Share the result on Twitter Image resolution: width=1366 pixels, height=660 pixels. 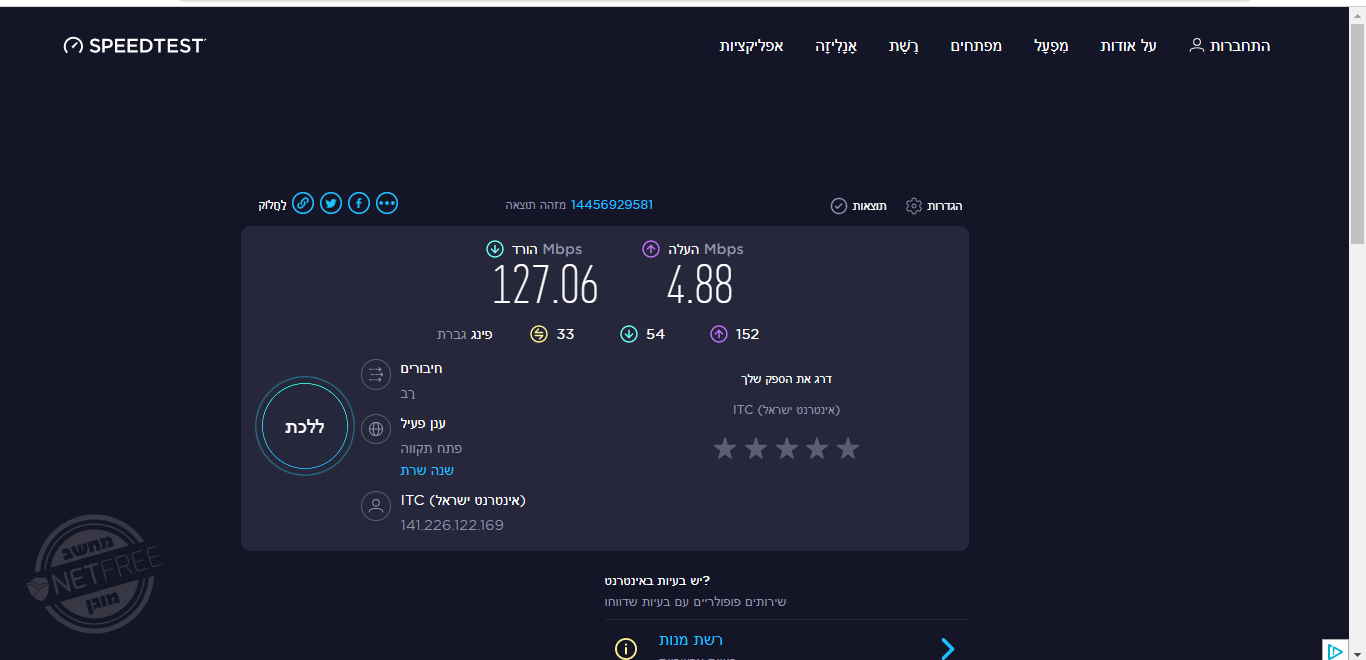pos(331,204)
